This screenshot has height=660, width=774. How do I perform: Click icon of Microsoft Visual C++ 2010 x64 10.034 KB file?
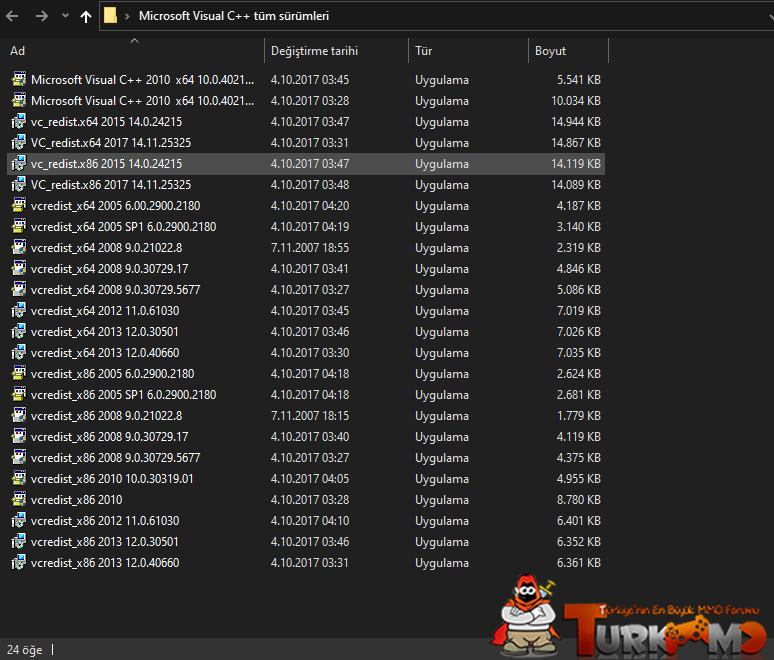[19, 101]
